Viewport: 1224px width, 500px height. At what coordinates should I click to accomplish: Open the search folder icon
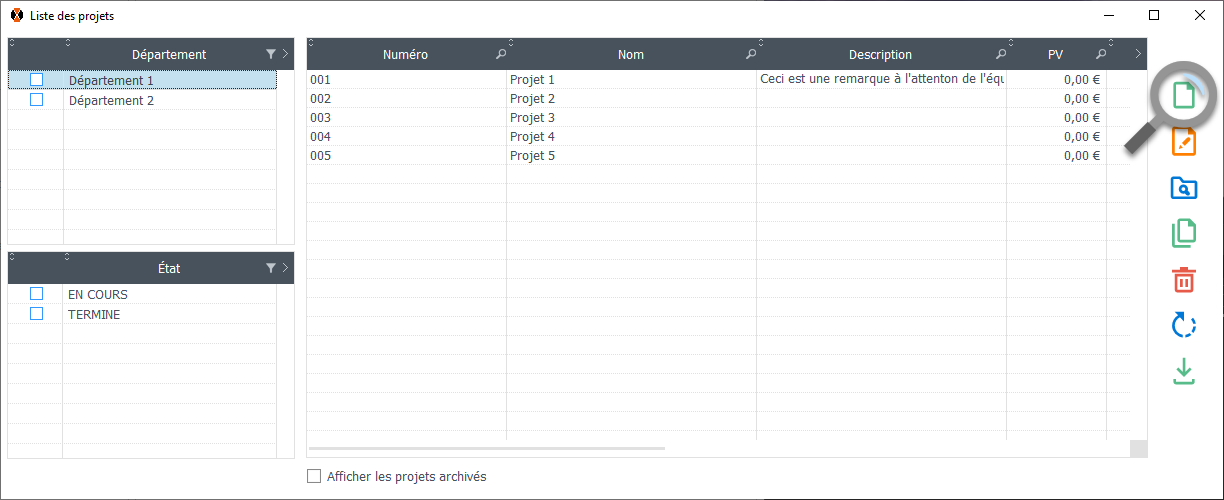(x=1183, y=188)
